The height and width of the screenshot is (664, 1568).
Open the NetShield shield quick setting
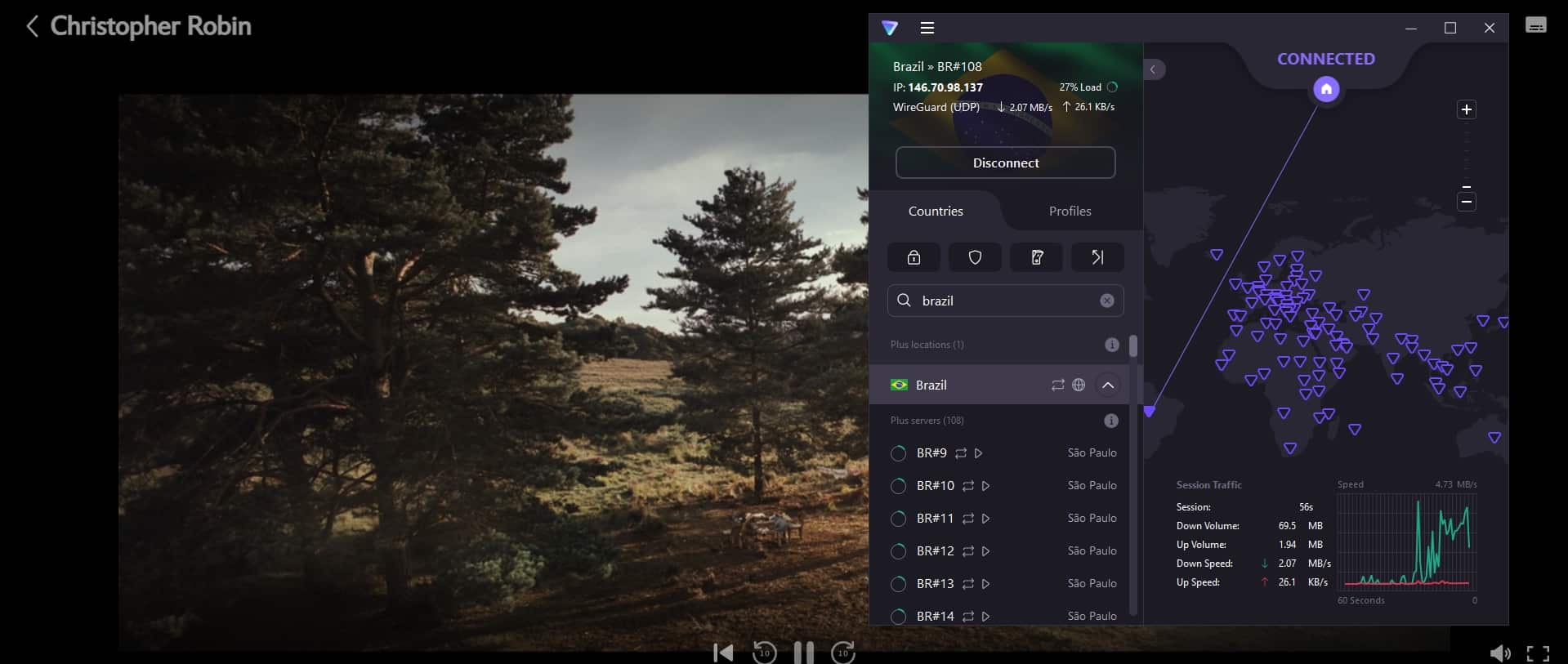click(x=975, y=257)
